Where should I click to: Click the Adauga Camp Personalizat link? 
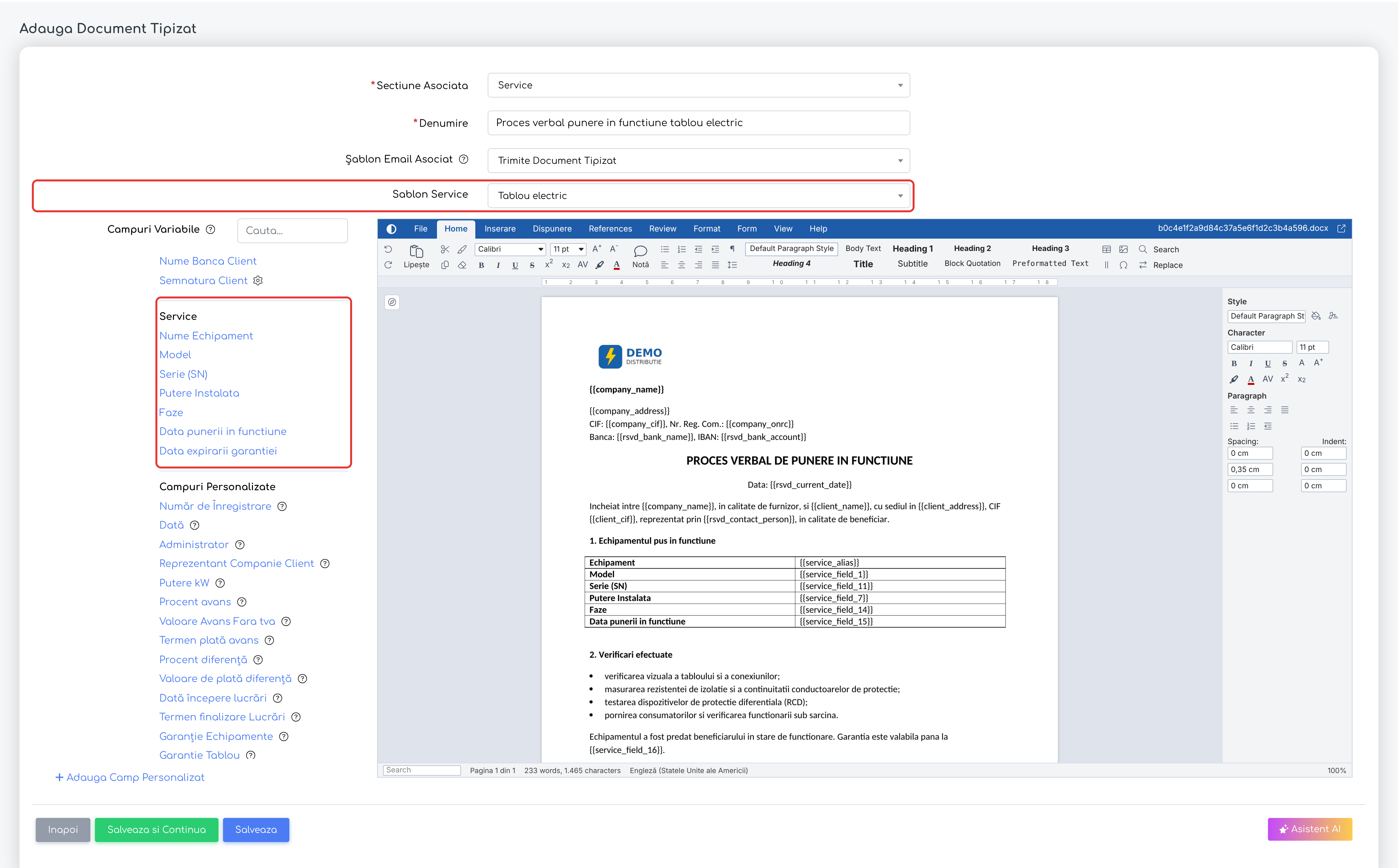click(130, 777)
